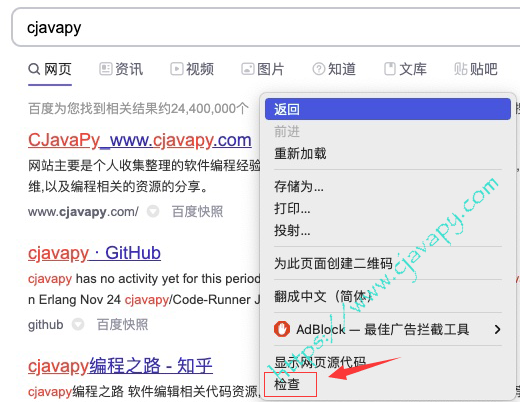520x402 pixels.
Task: Choose 翻成中文（简体） menu item
Action: coord(388,296)
